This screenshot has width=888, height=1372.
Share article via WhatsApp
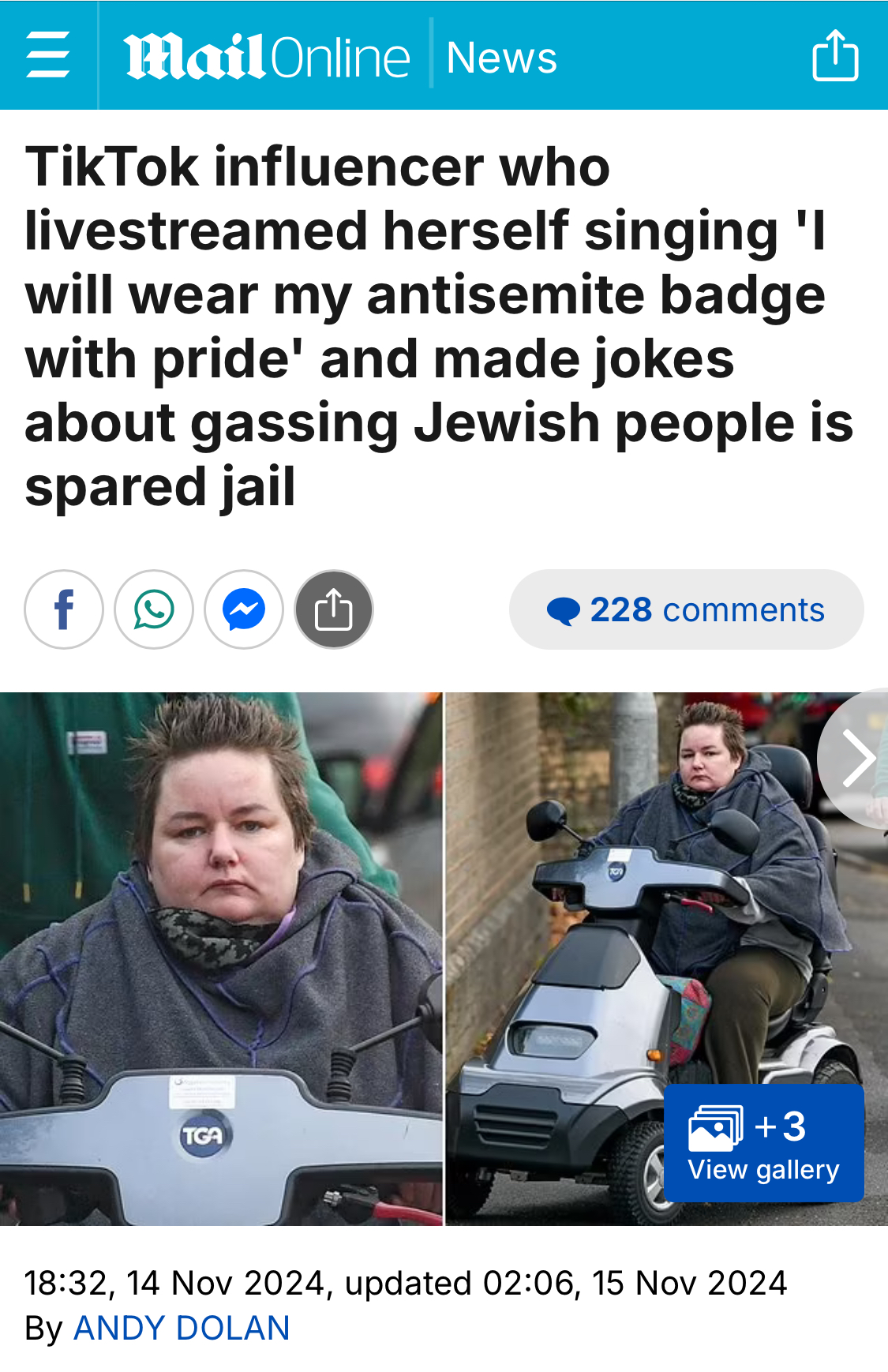pyautogui.click(x=154, y=609)
